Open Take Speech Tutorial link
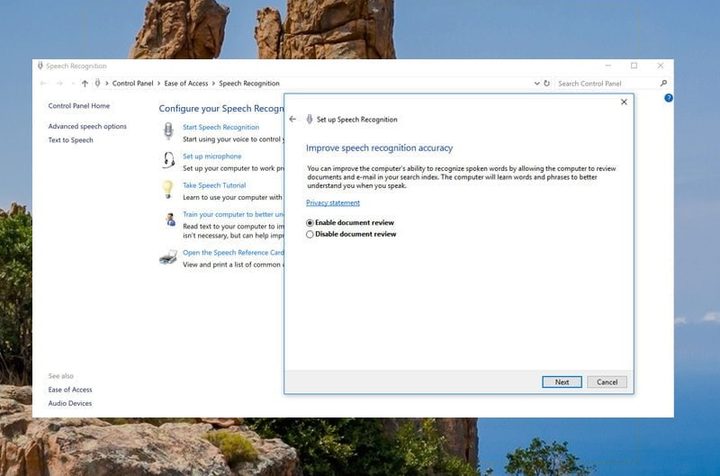 pos(214,185)
